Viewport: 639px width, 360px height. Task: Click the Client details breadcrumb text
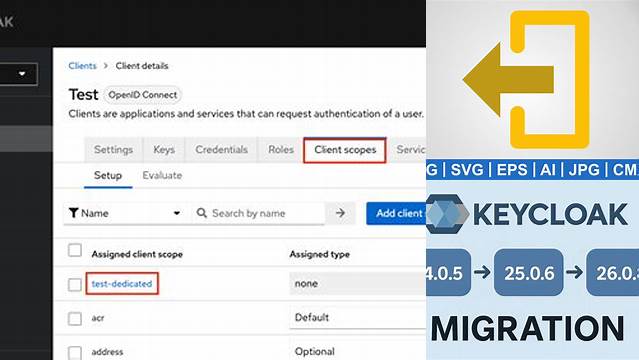click(x=142, y=66)
